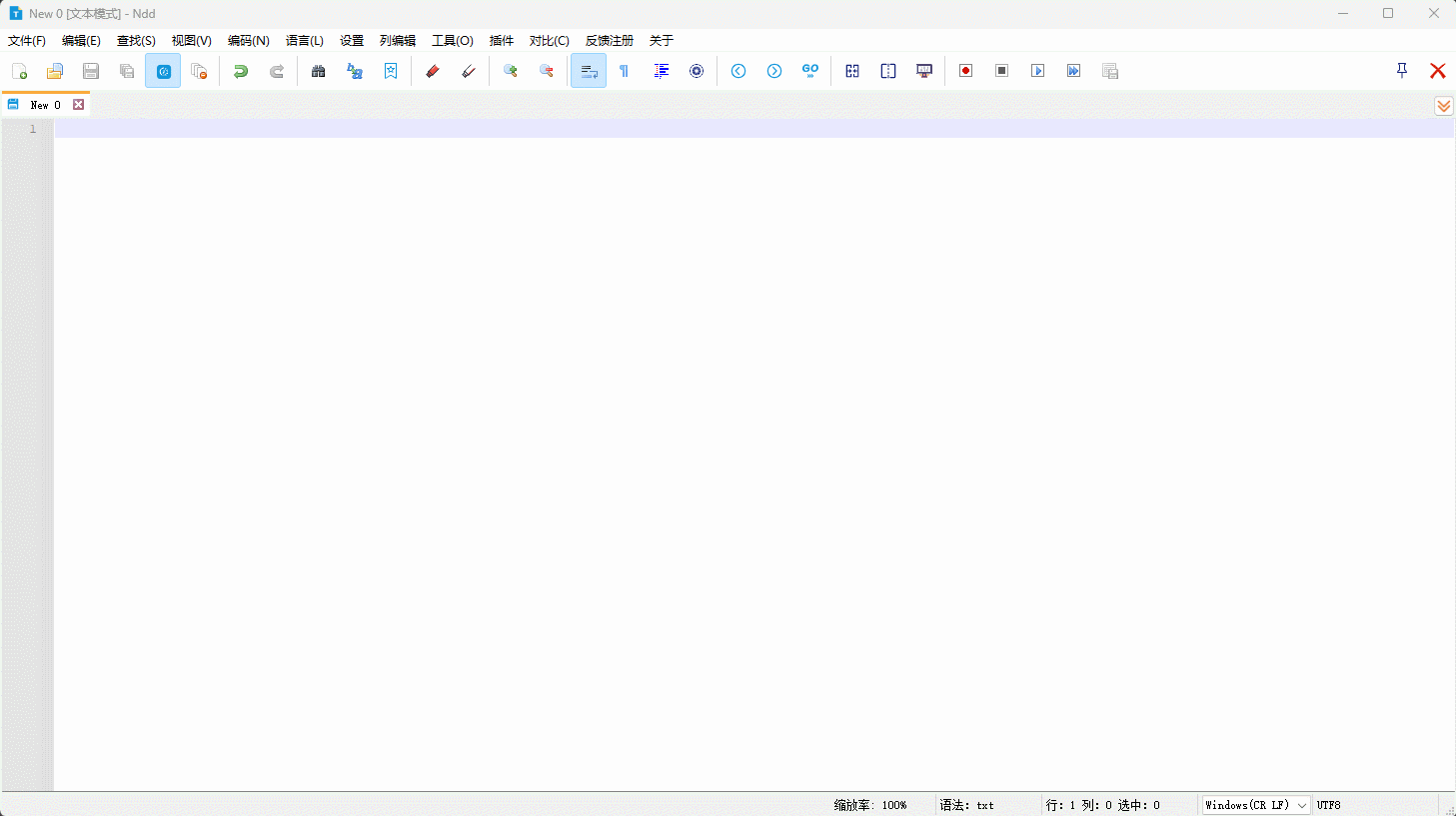Start macro recording with red dot icon

tap(966, 71)
